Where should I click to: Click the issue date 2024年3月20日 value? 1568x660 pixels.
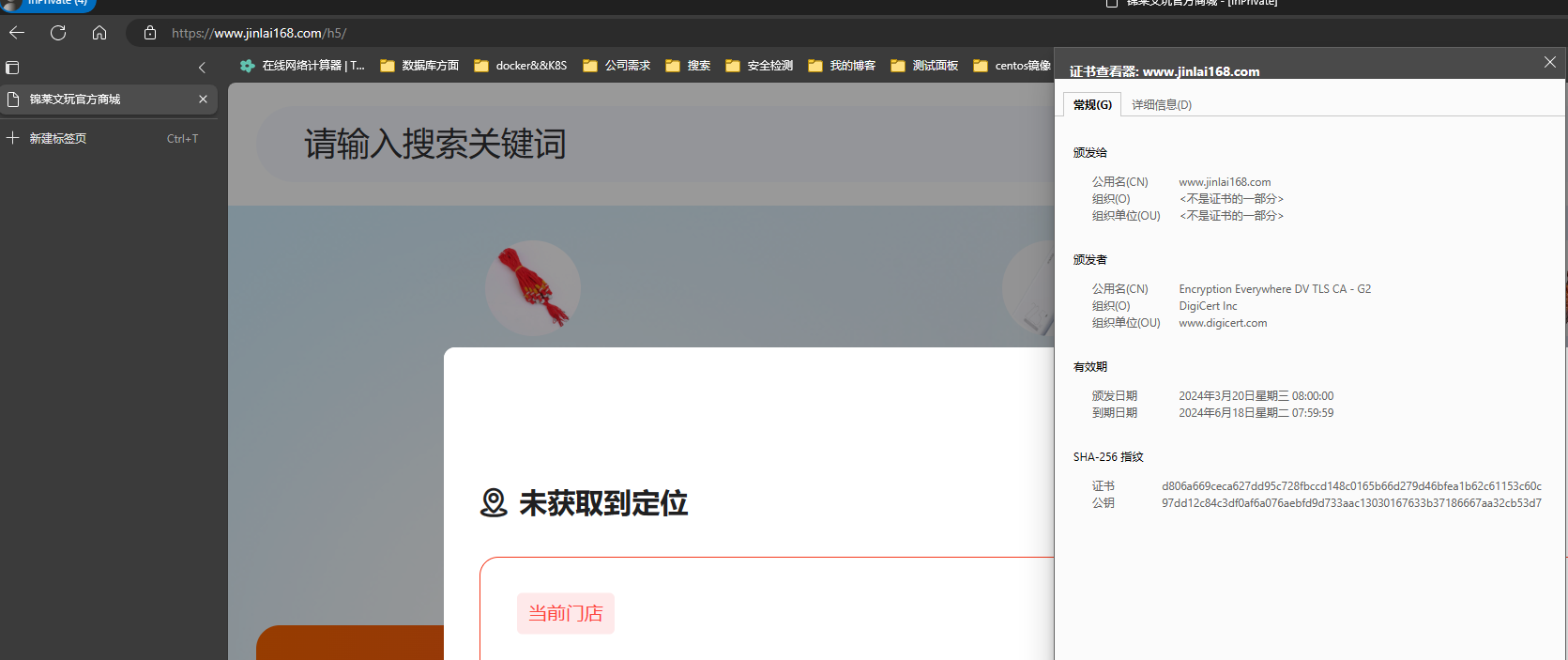[1256, 396]
